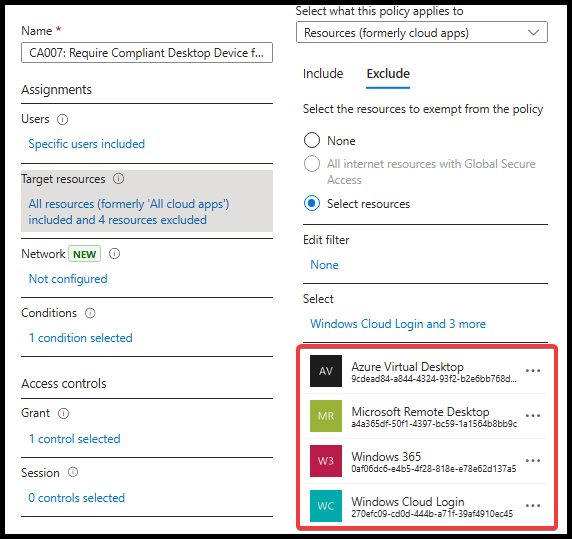The width and height of the screenshot is (572, 539).
Task: Click the WC Windows Cloud Login app tile
Action: pos(326,506)
